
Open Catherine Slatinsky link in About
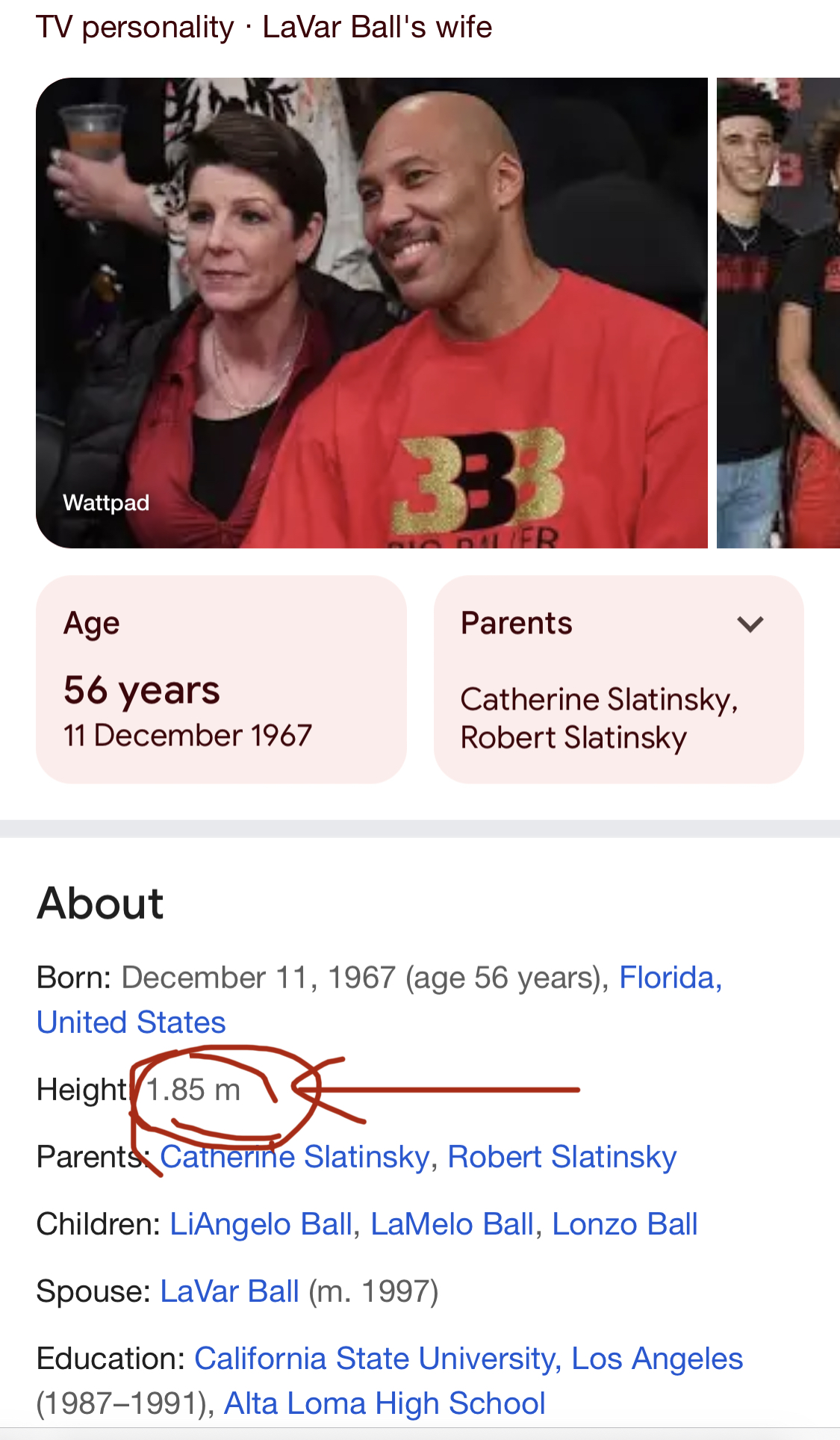tap(296, 1156)
